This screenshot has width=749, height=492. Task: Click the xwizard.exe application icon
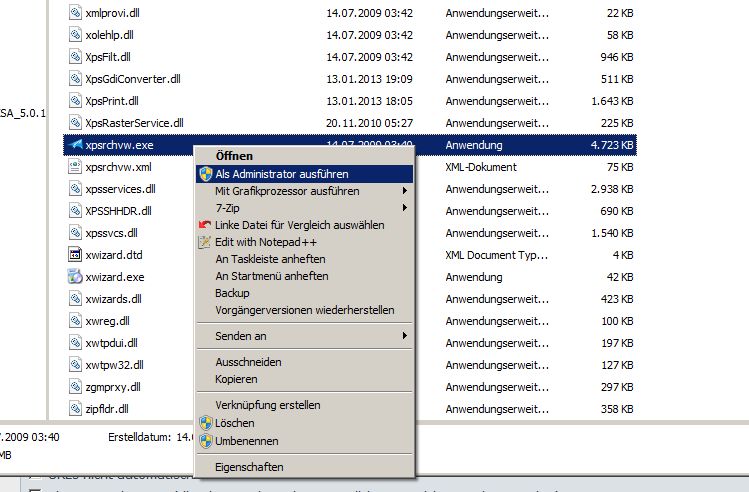(76, 277)
